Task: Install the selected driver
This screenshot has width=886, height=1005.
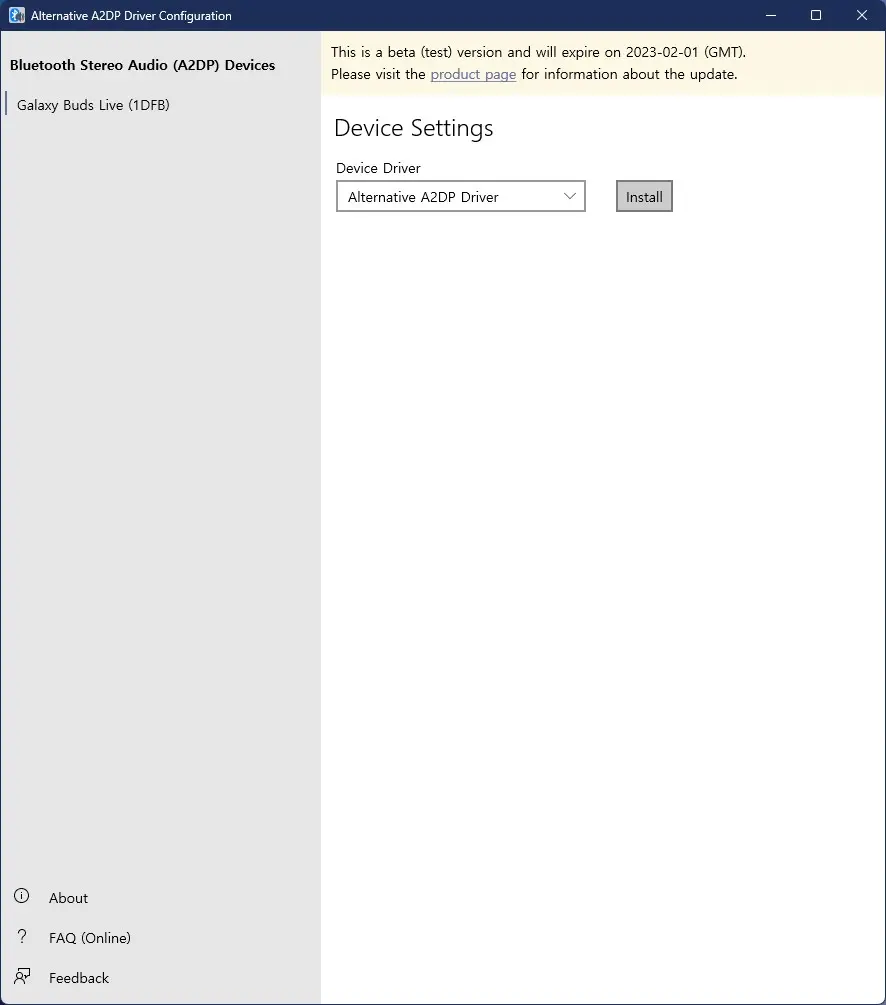Action: [x=644, y=196]
